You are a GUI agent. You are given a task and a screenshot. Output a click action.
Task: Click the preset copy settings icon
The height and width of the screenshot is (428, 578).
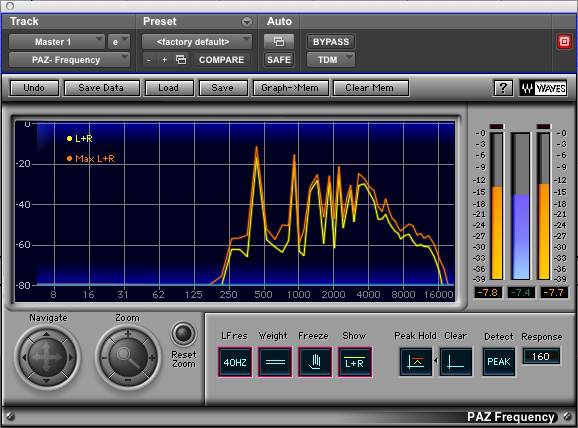point(181,59)
